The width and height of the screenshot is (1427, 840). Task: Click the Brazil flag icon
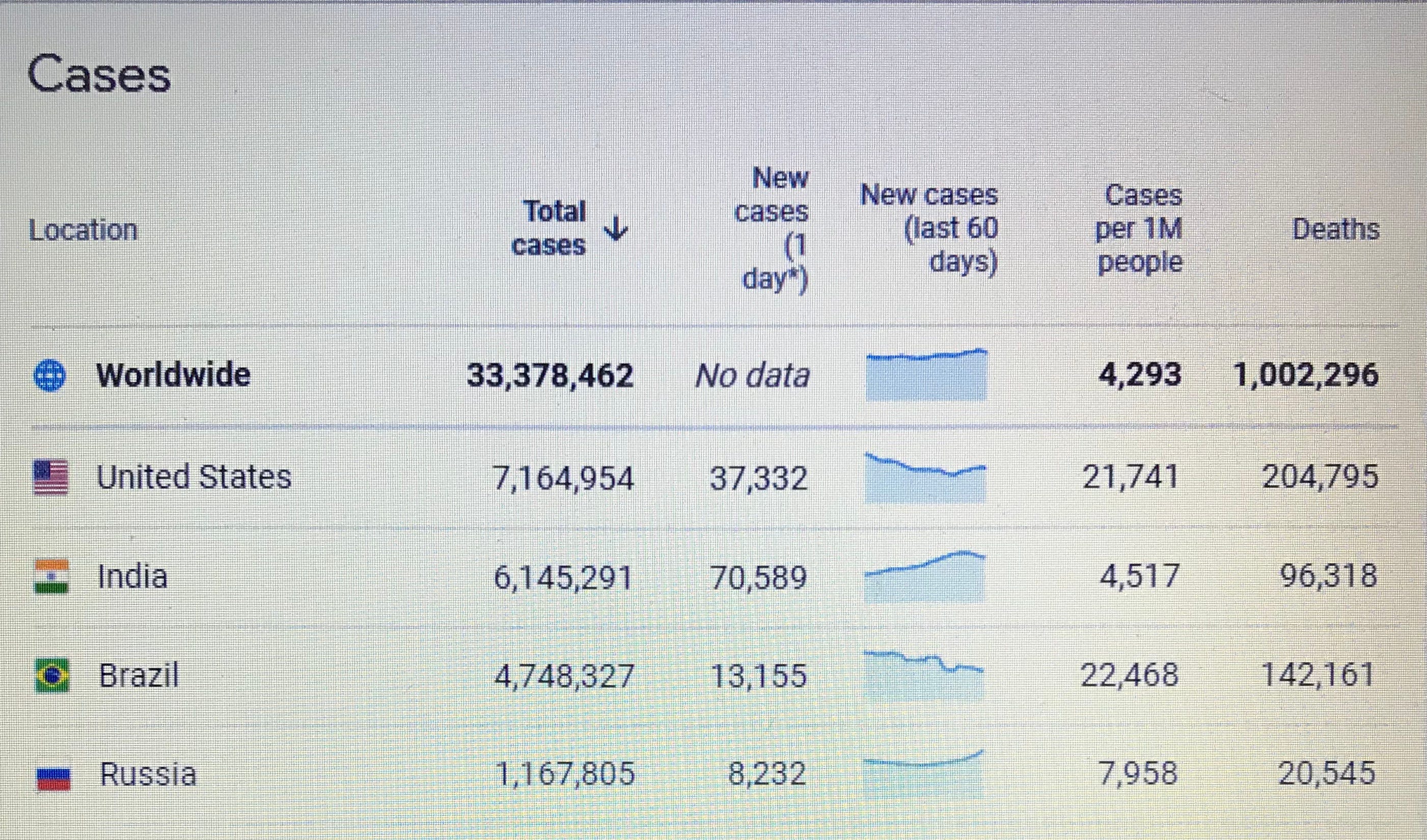[52, 675]
